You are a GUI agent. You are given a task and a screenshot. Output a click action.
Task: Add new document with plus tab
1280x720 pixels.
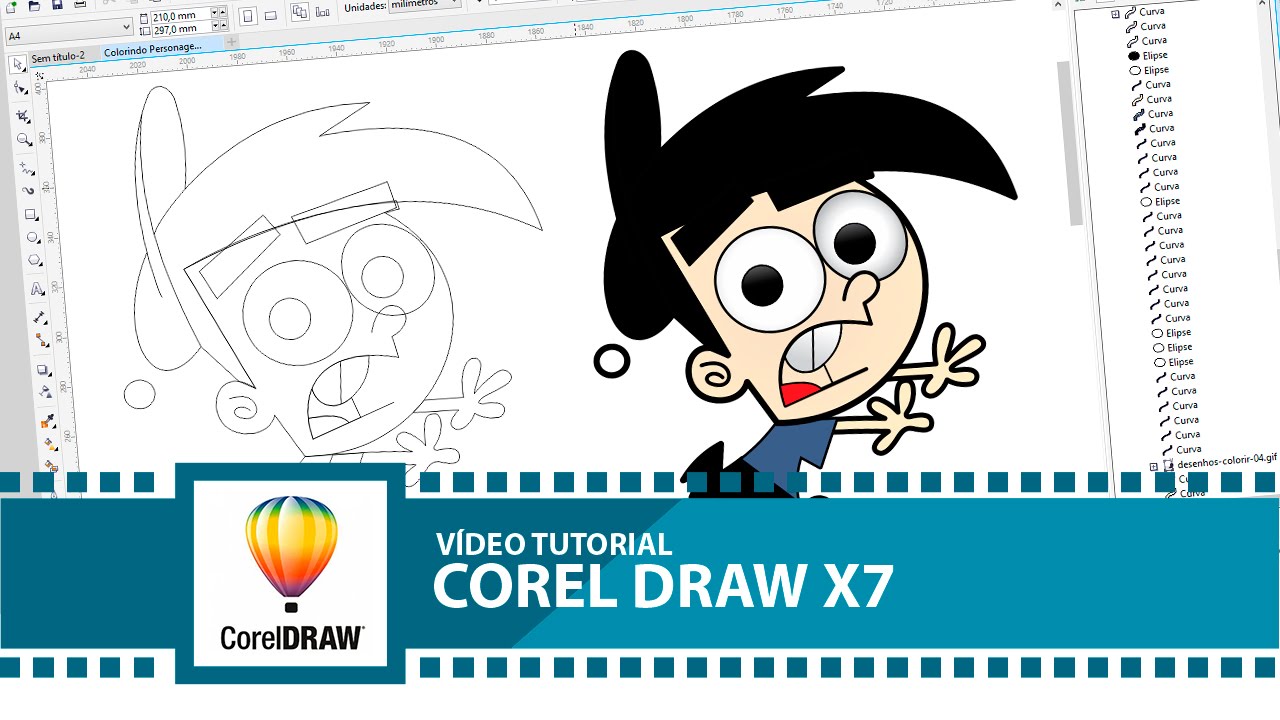(x=231, y=42)
